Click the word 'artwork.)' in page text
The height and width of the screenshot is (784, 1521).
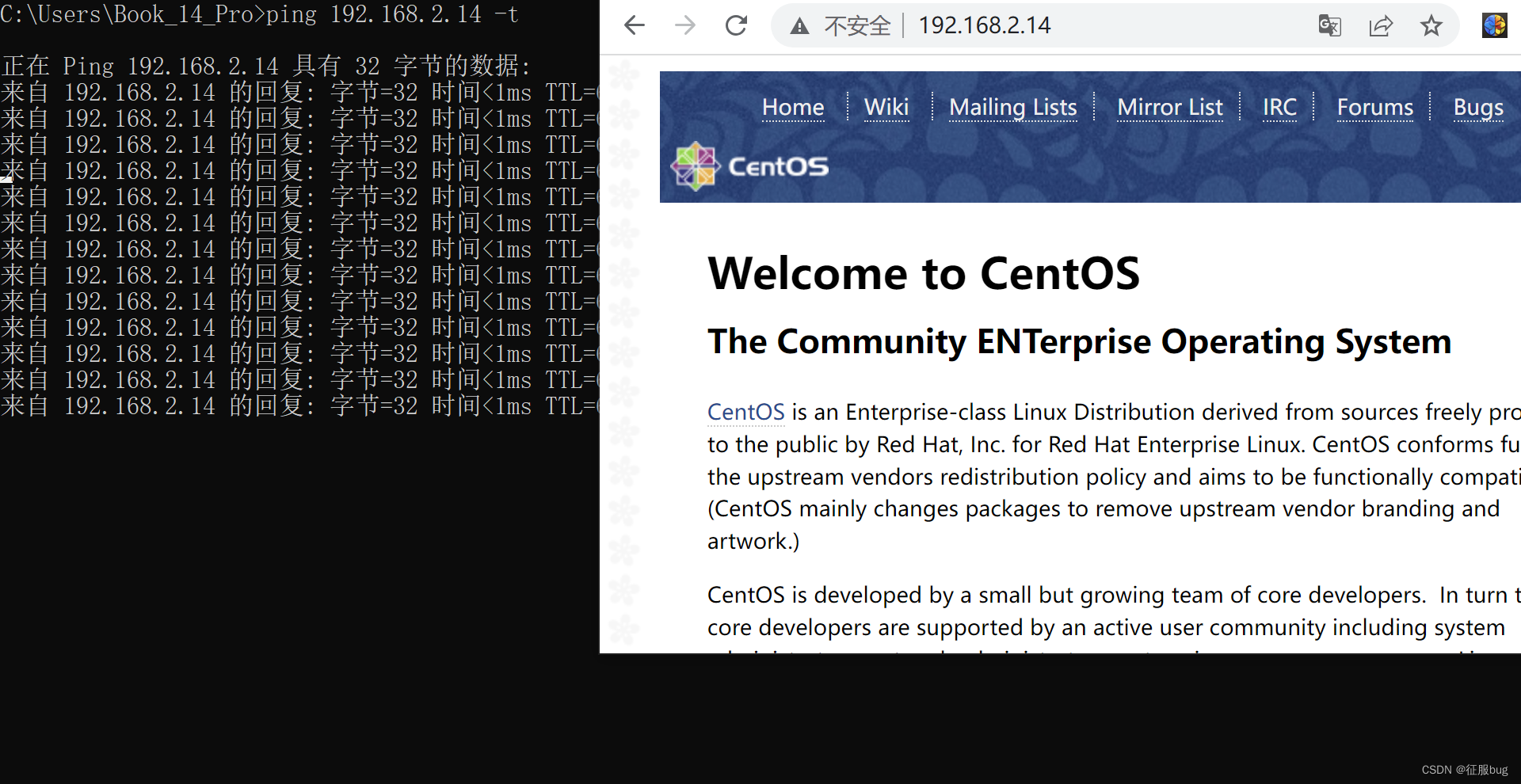[753, 542]
